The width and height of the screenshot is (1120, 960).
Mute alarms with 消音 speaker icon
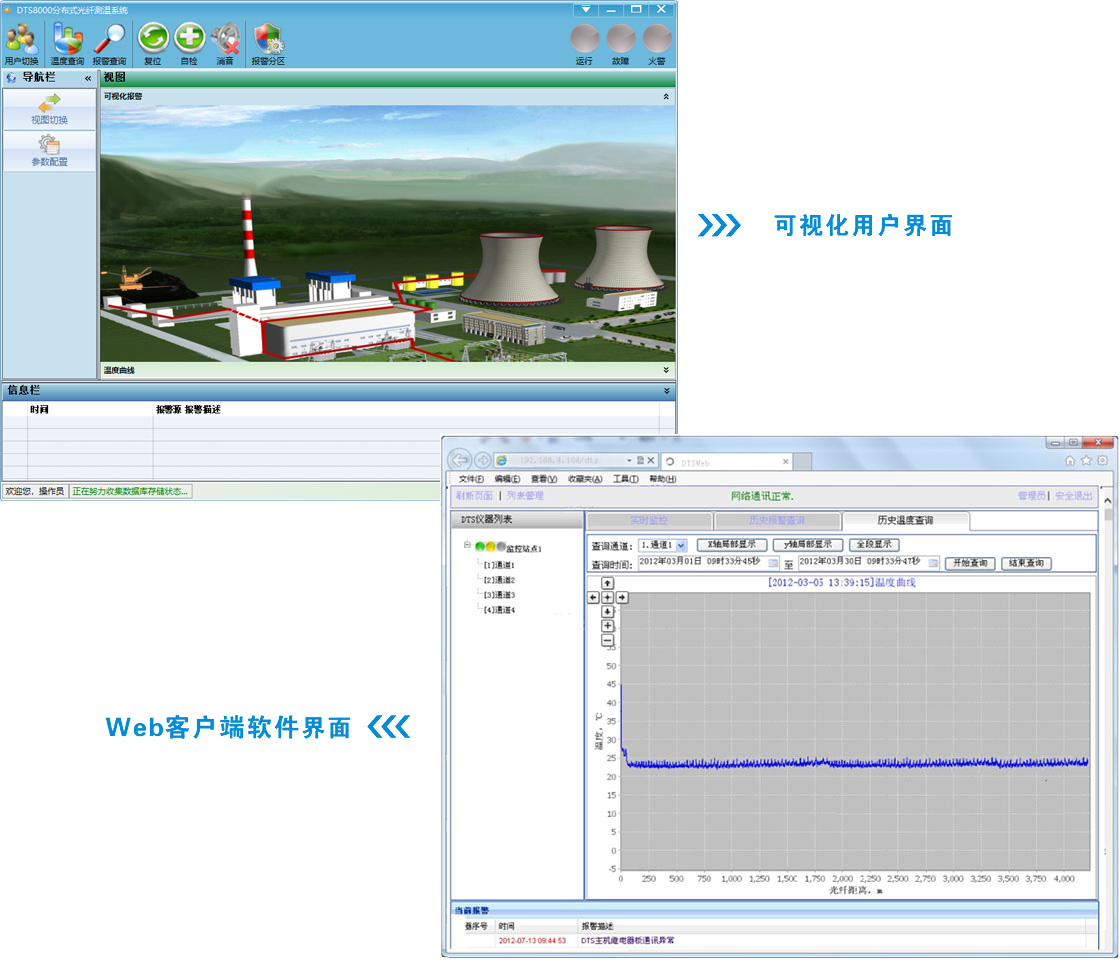pos(226,42)
